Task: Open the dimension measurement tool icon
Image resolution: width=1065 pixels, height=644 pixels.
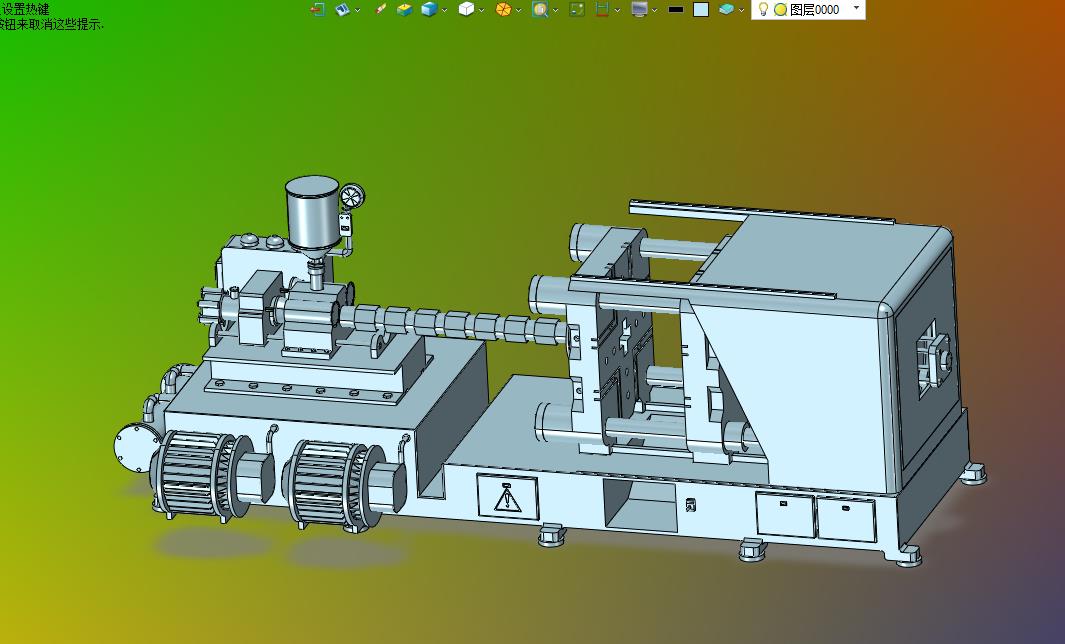Action: 602,10
